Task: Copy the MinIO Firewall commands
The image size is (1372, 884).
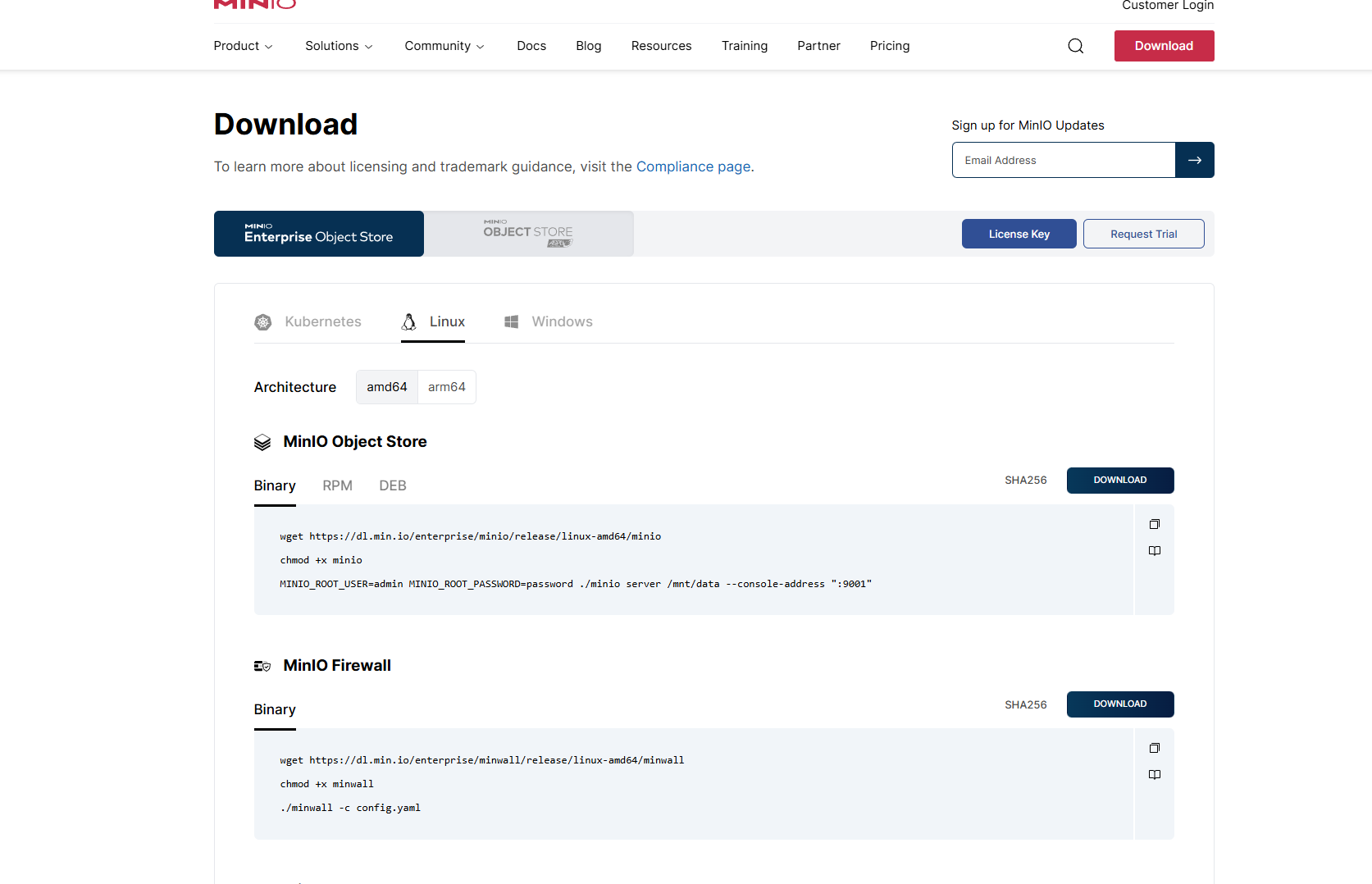Action: pyautogui.click(x=1154, y=748)
